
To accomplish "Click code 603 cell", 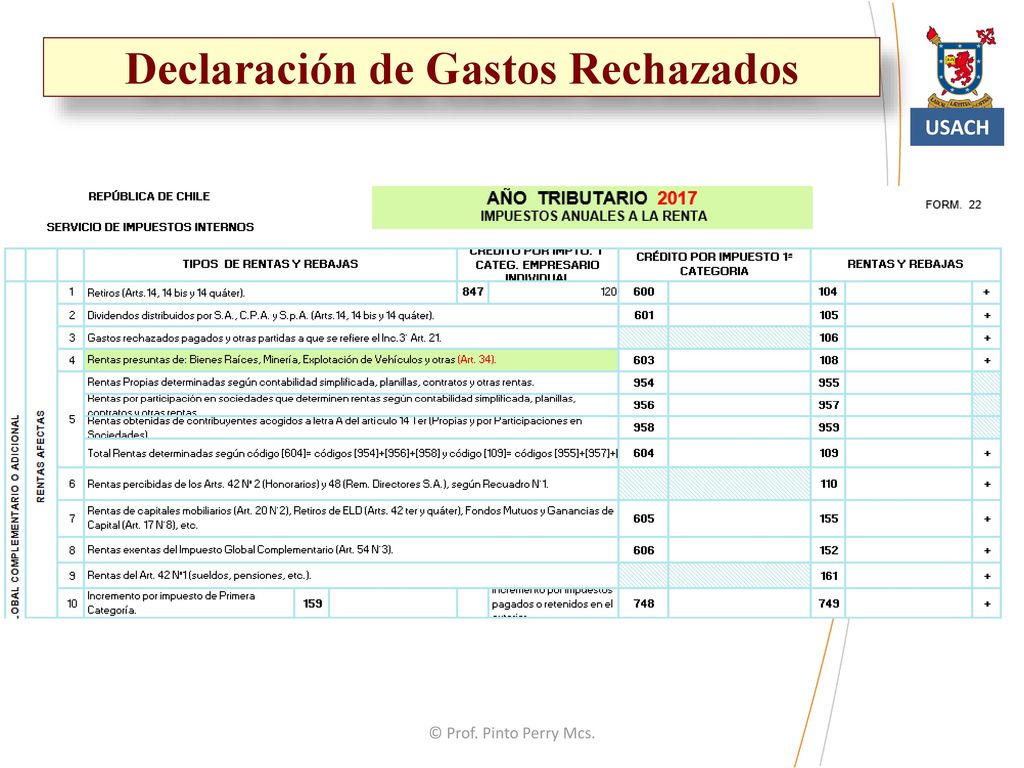I will 643,360.
